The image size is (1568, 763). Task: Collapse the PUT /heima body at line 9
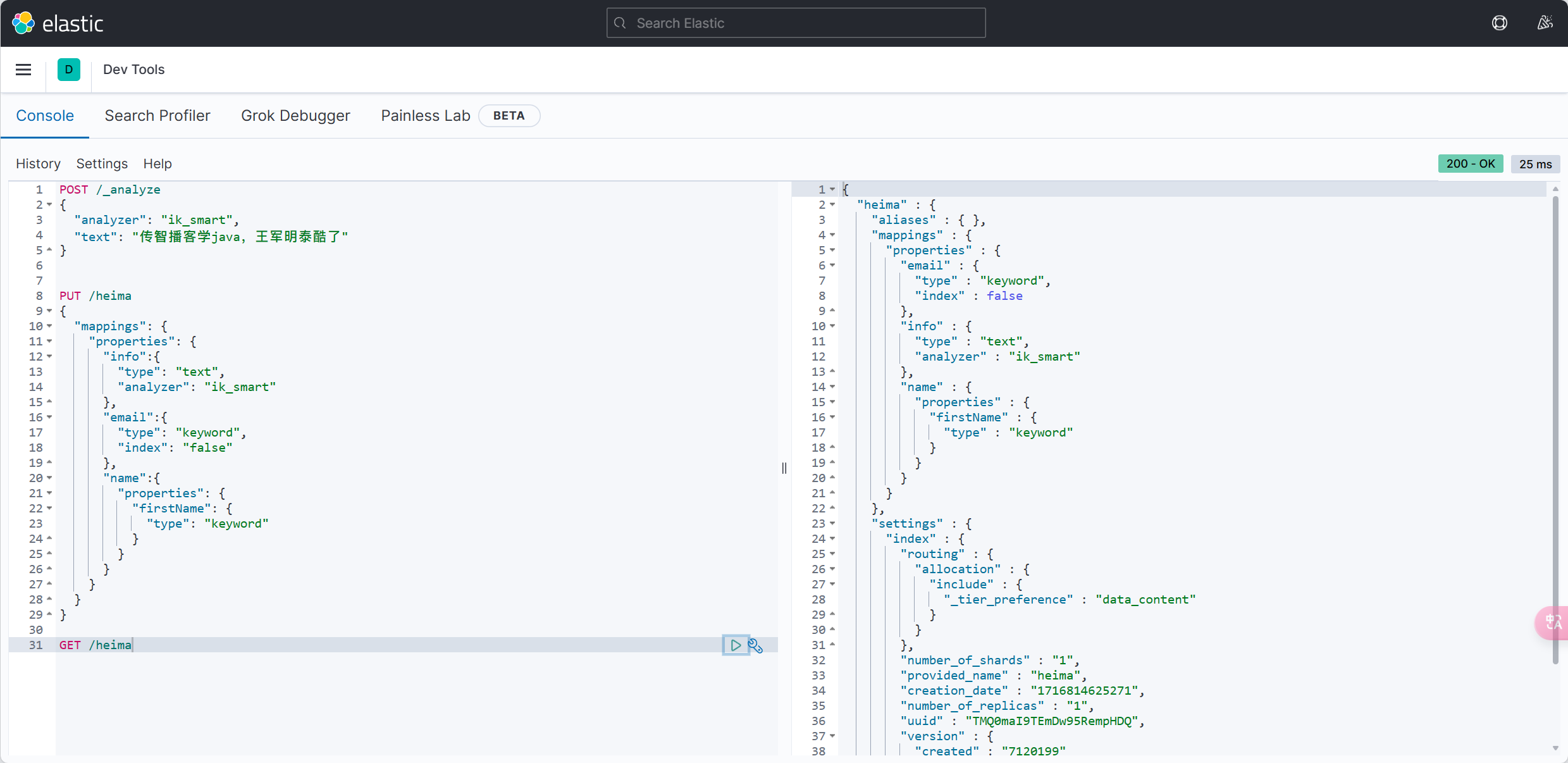(x=49, y=311)
